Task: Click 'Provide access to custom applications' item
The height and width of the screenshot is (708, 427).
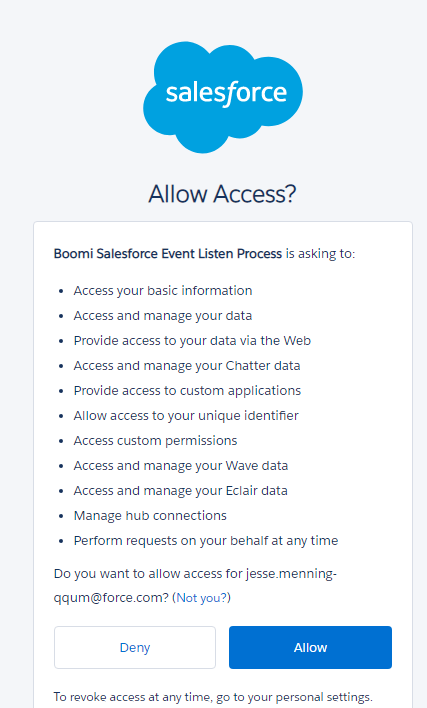Action: point(187,391)
